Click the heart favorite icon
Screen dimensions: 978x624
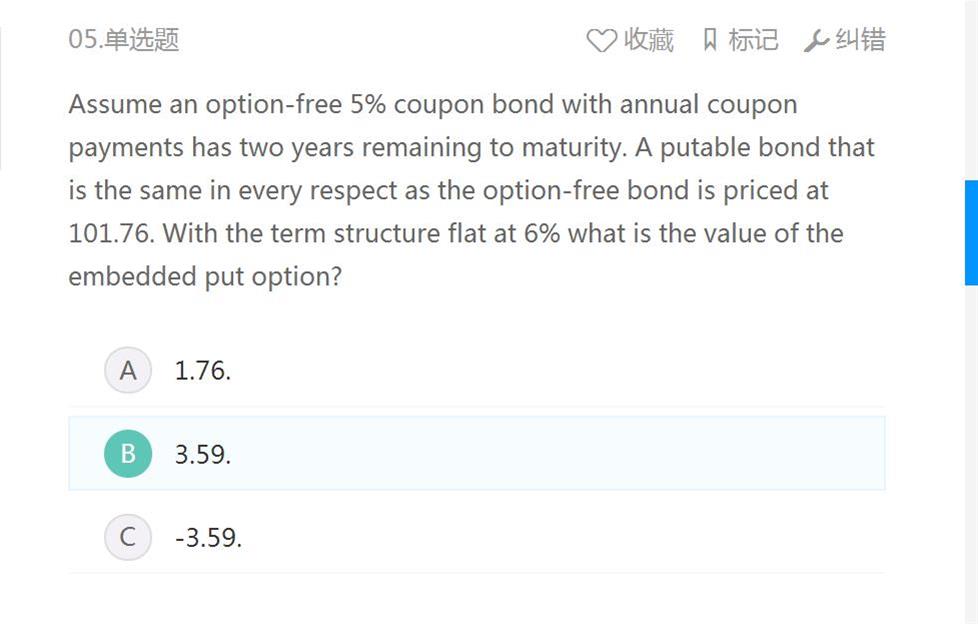pyautogui.click(x=601, y=41)
